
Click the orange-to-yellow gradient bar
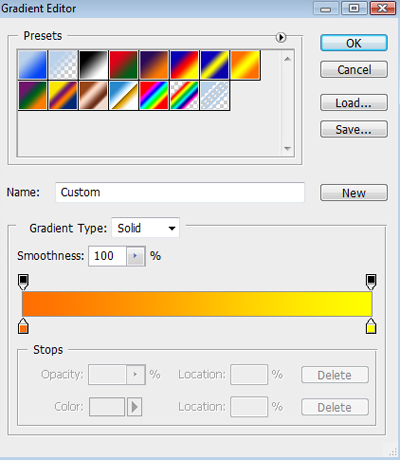[197, 304]
